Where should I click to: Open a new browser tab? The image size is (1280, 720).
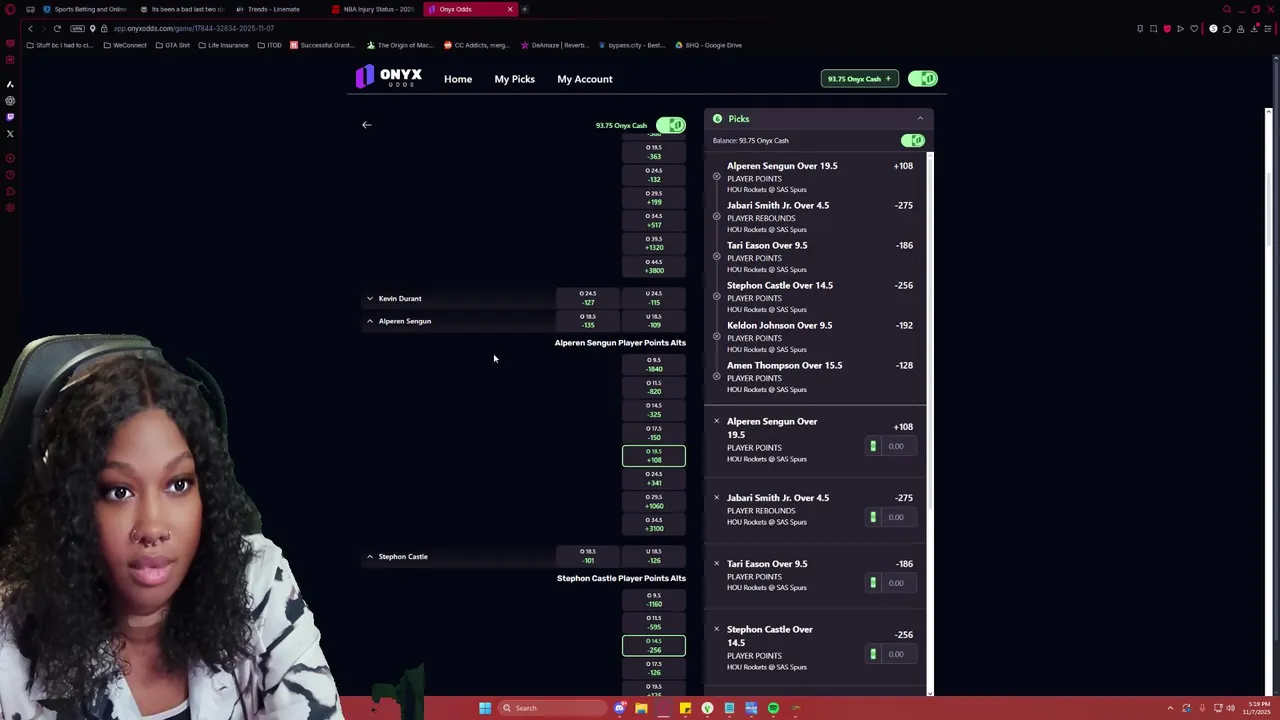(x=524, y=9)
